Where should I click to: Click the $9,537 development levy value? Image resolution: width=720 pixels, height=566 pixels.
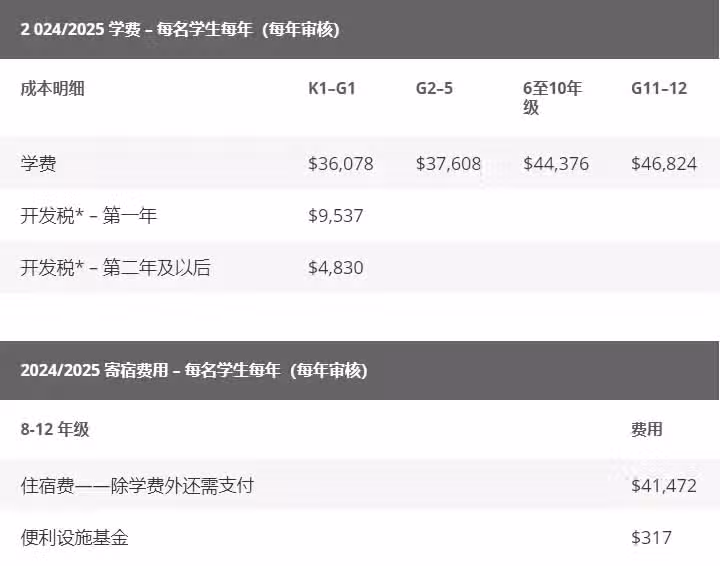(x=336, y=216)
